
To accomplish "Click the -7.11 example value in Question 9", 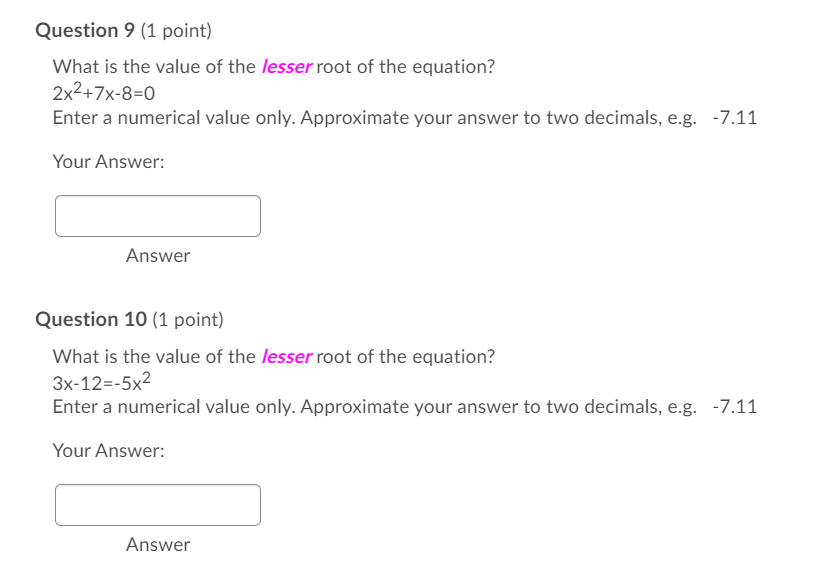I will click(735, 117).
